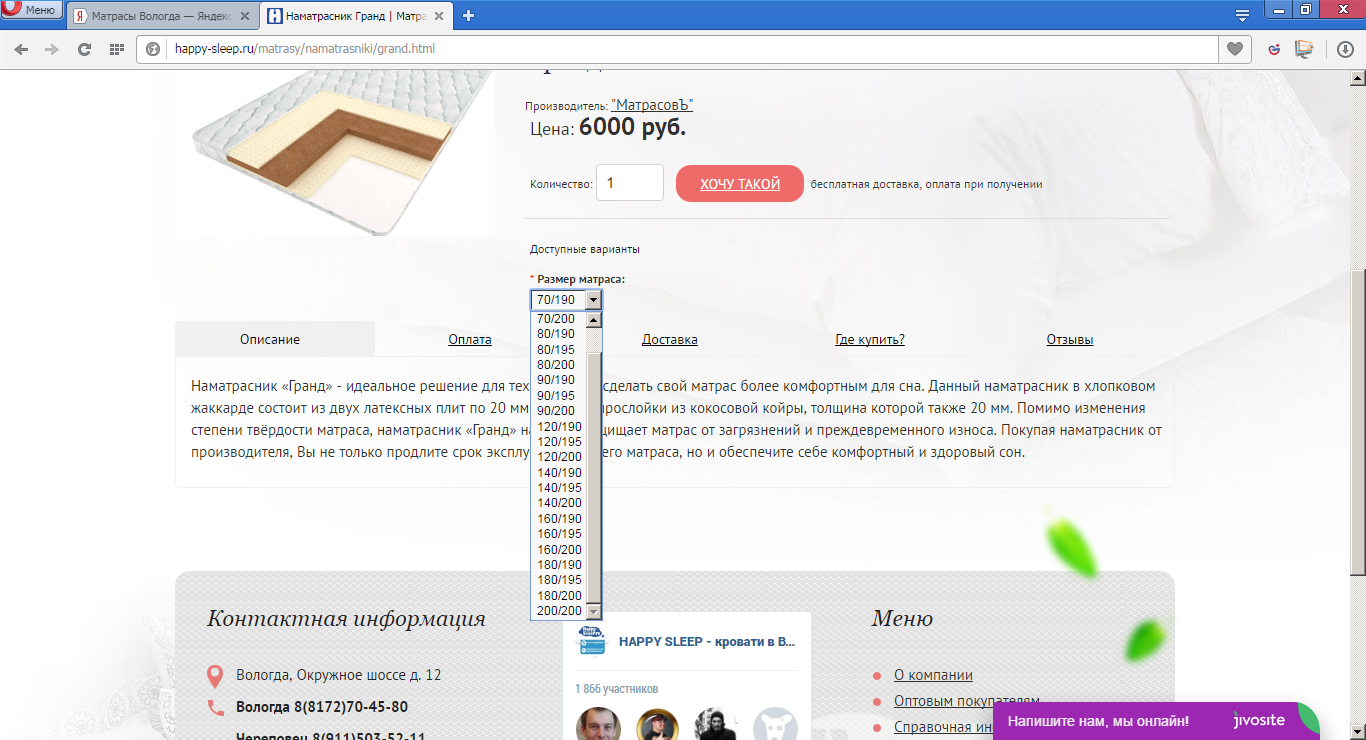The image size is (1366, 740).
Task: Choose size option 80/190
Action: coord(556,334)
